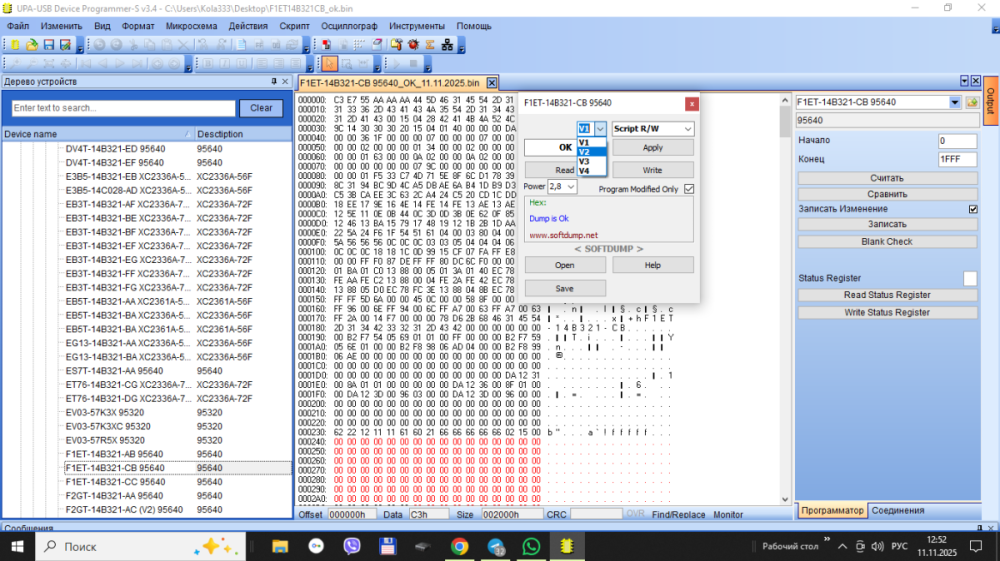Click the Windows Start button

[x=17, y=546]
